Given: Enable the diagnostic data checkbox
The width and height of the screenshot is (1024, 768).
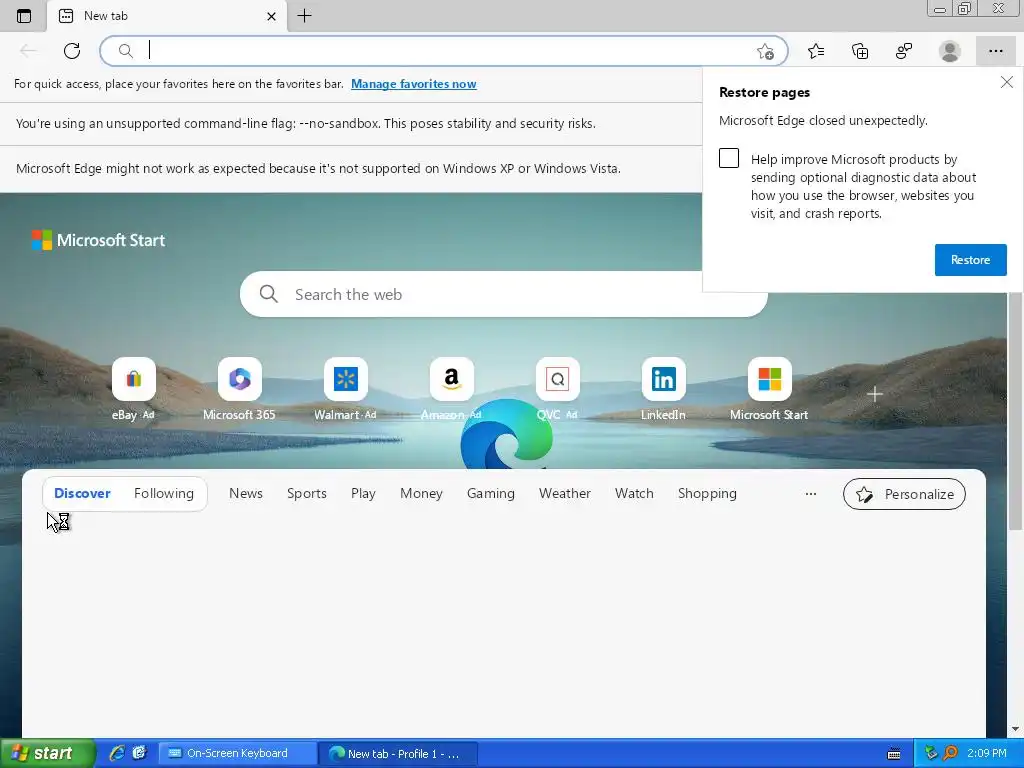Looking at the screenshot, I should (x=729, y=159).
